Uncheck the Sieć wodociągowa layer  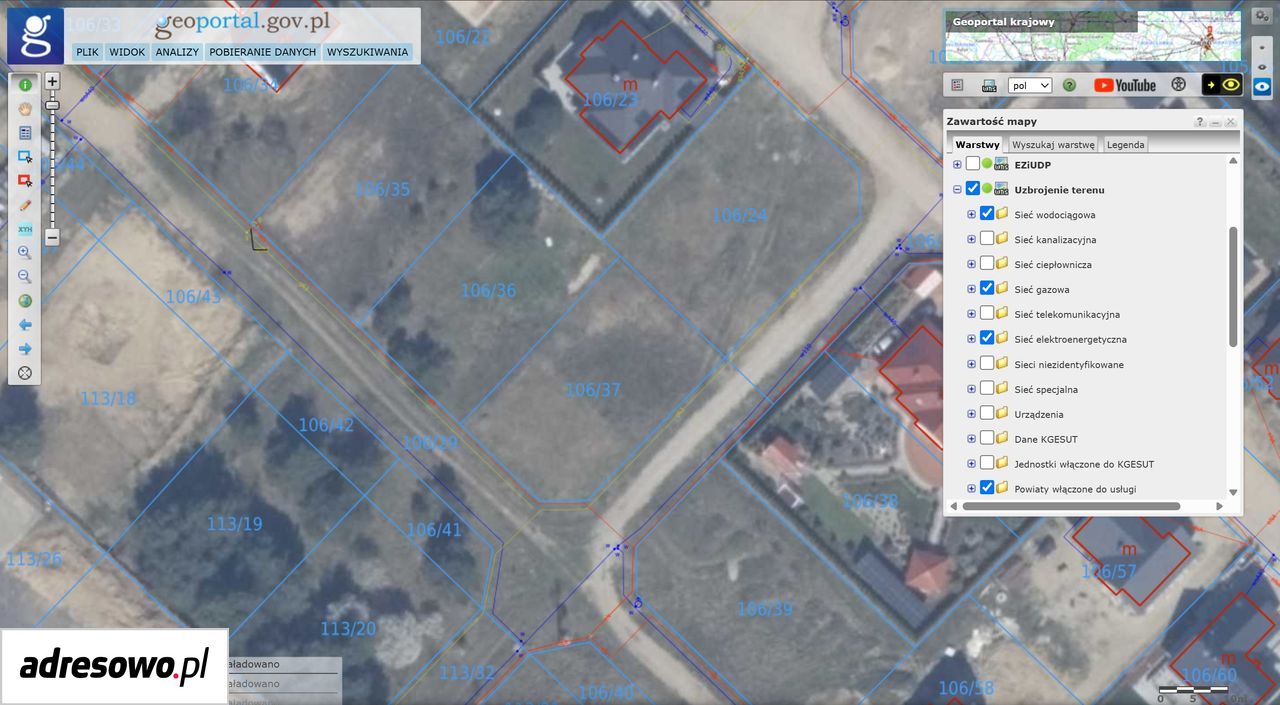(987, 213)
